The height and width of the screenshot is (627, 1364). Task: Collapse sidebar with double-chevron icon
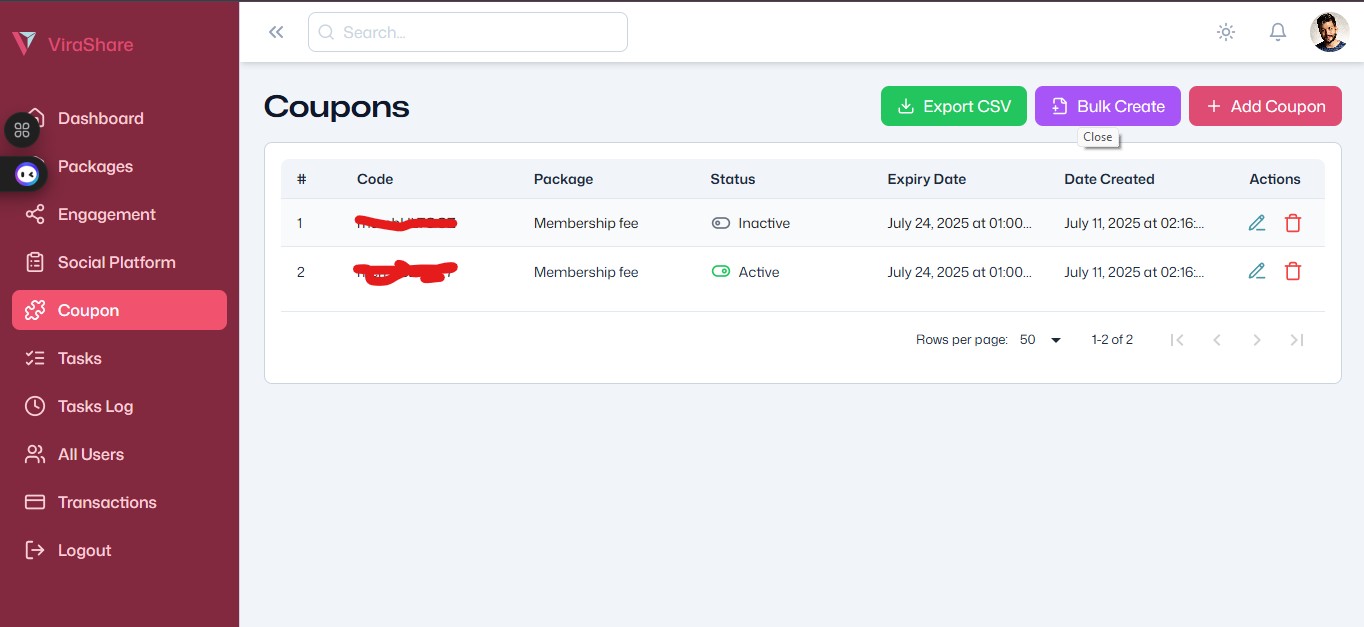point(276,32)
